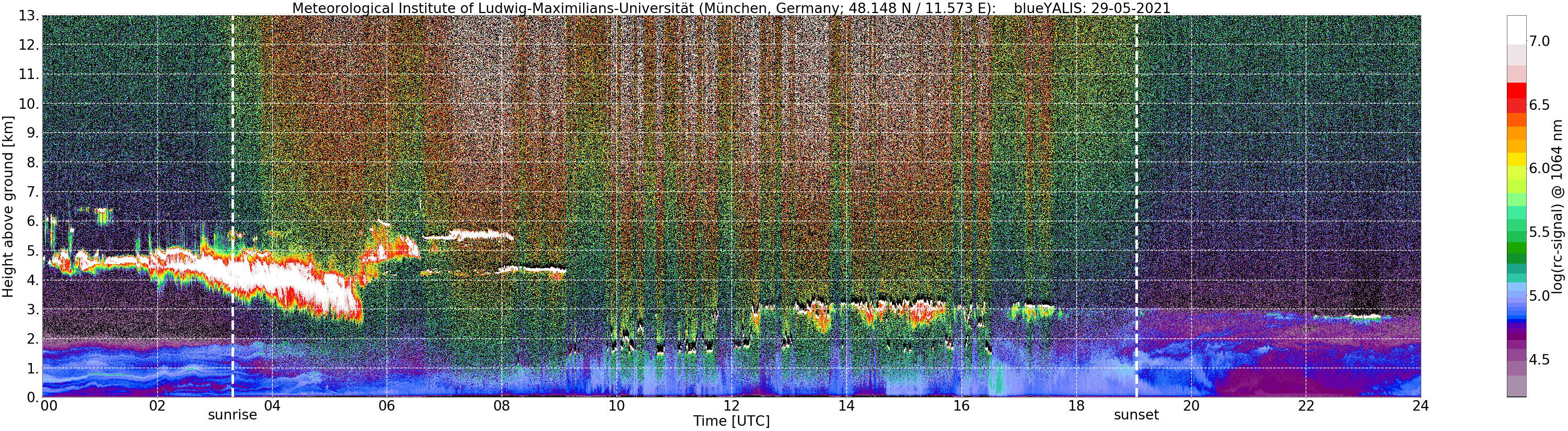Click the 7.0 label on the colorbar
This screenshot has width=1568, height=431.
tap(1539, 41)
